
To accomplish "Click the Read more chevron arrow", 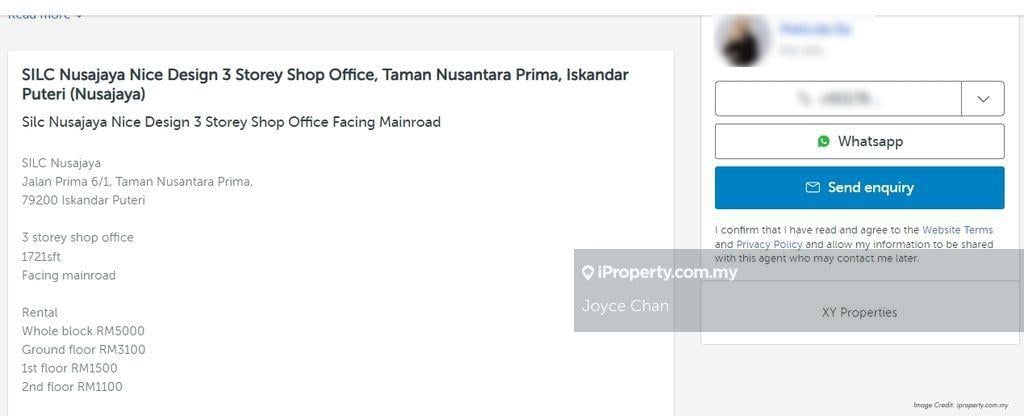I will pos(79,14).
